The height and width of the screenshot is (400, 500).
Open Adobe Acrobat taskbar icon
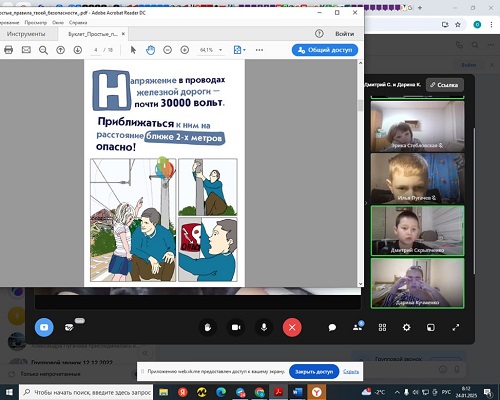point(278,392)
